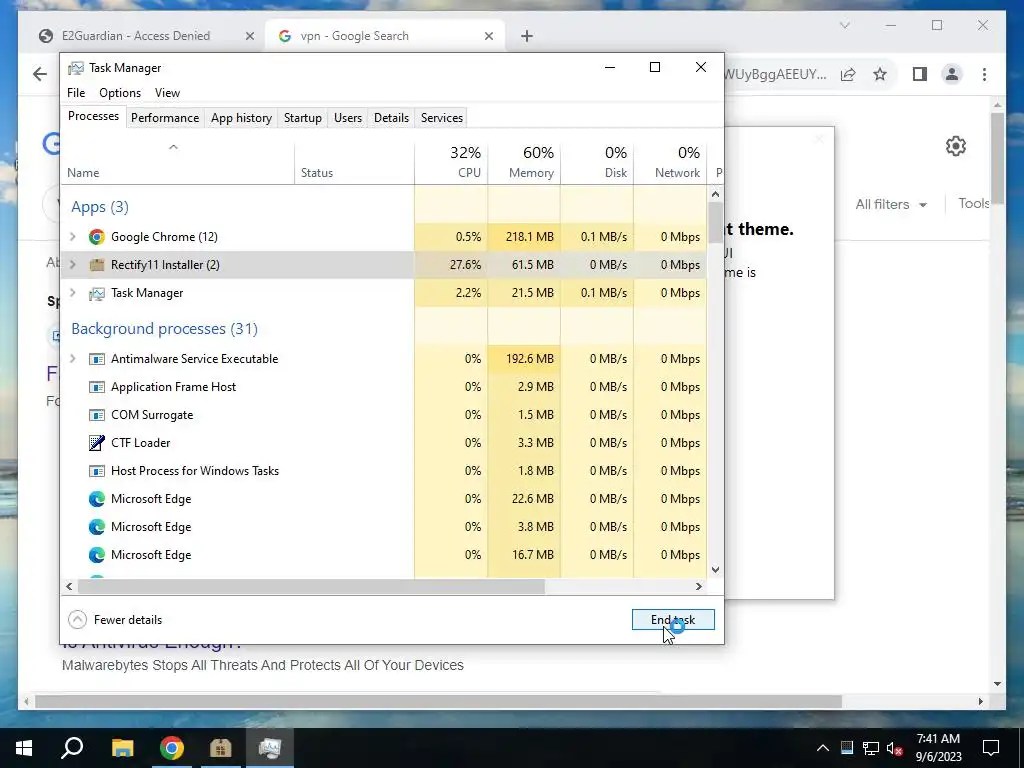
Task: Expand the Task Manager process group
Action: [x=73, y=293]
